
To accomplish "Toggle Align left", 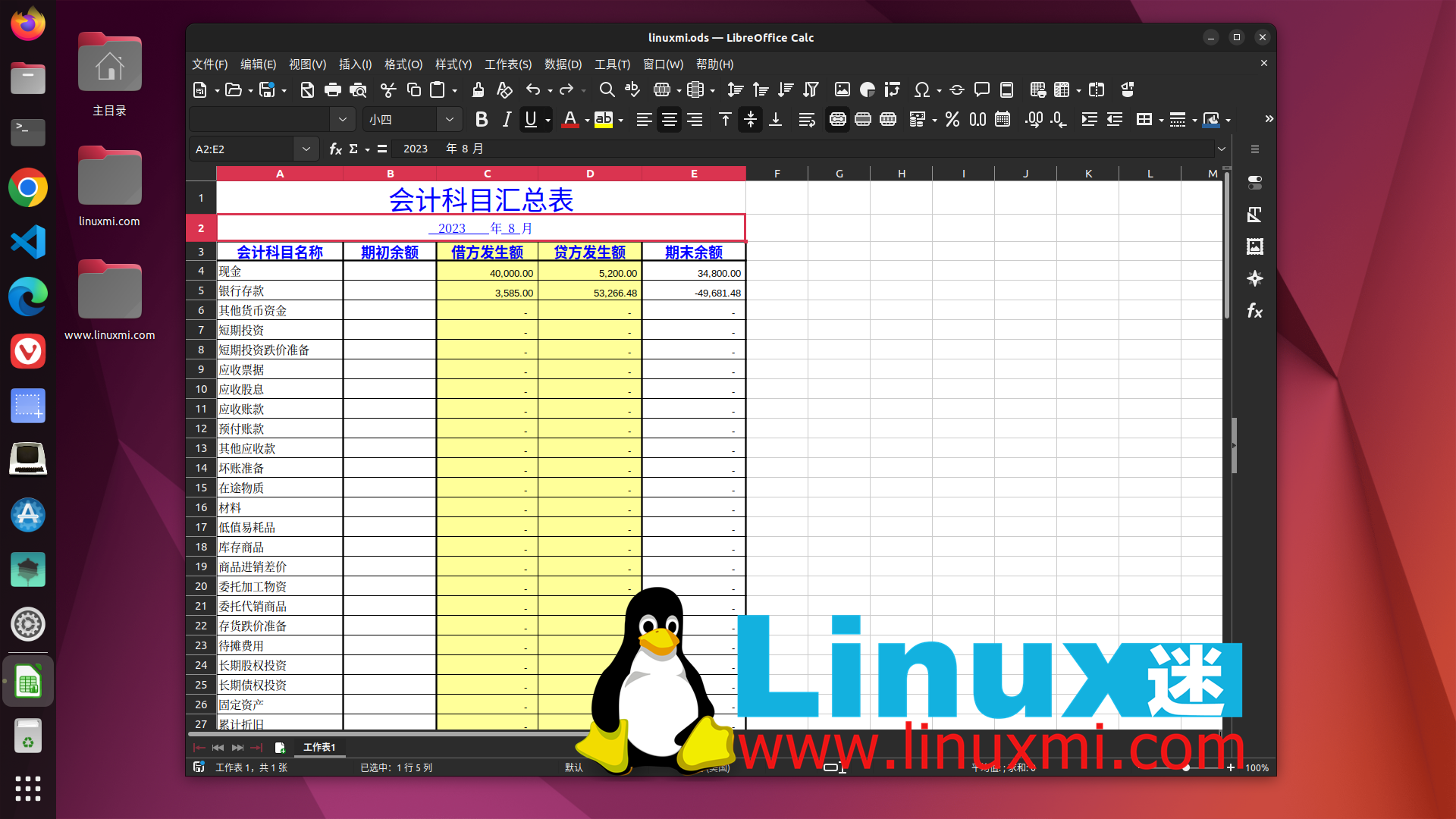I will (644, 120).
